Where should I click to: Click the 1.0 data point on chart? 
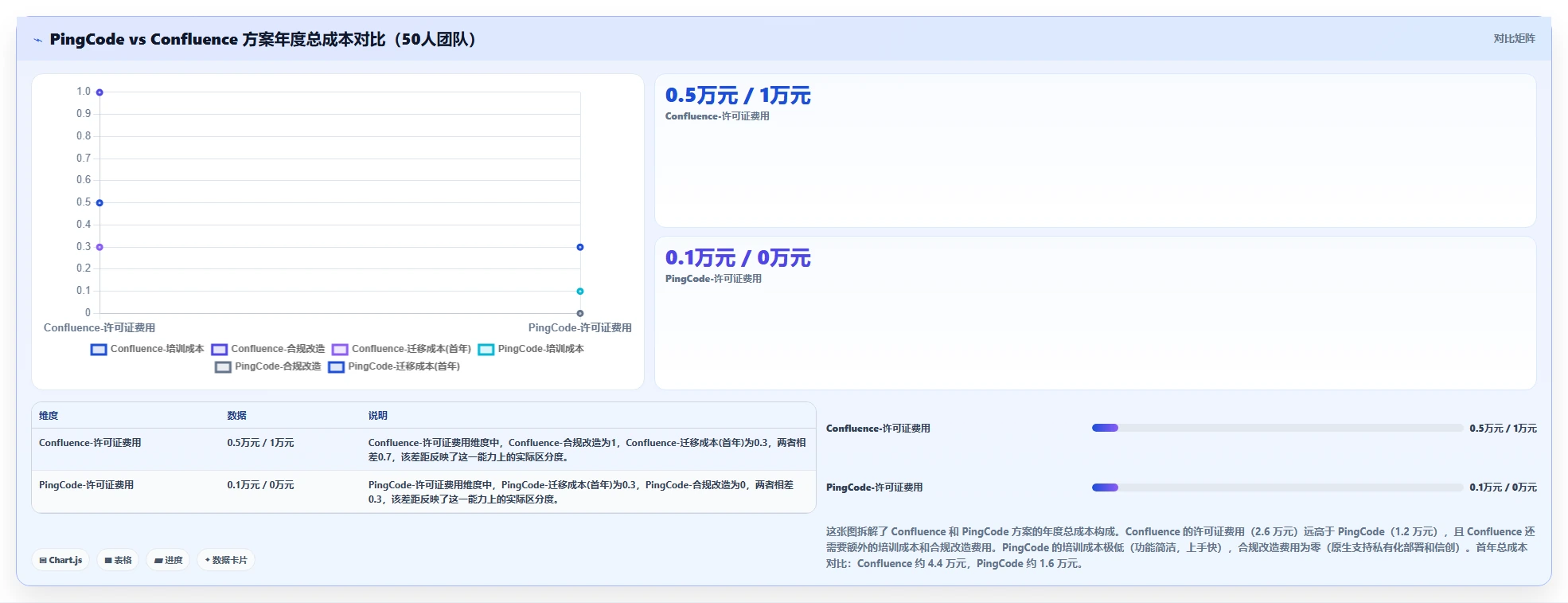(x=99, y=92)
